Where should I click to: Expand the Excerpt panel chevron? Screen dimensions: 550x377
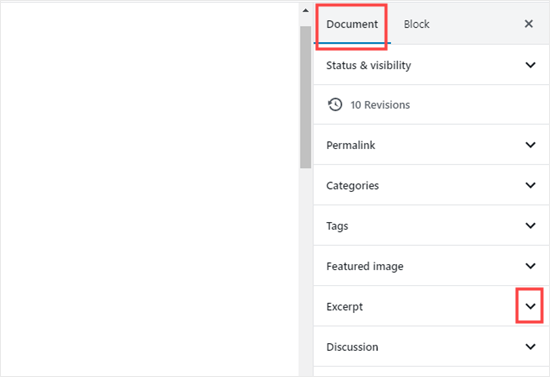(x=530, y=306)
